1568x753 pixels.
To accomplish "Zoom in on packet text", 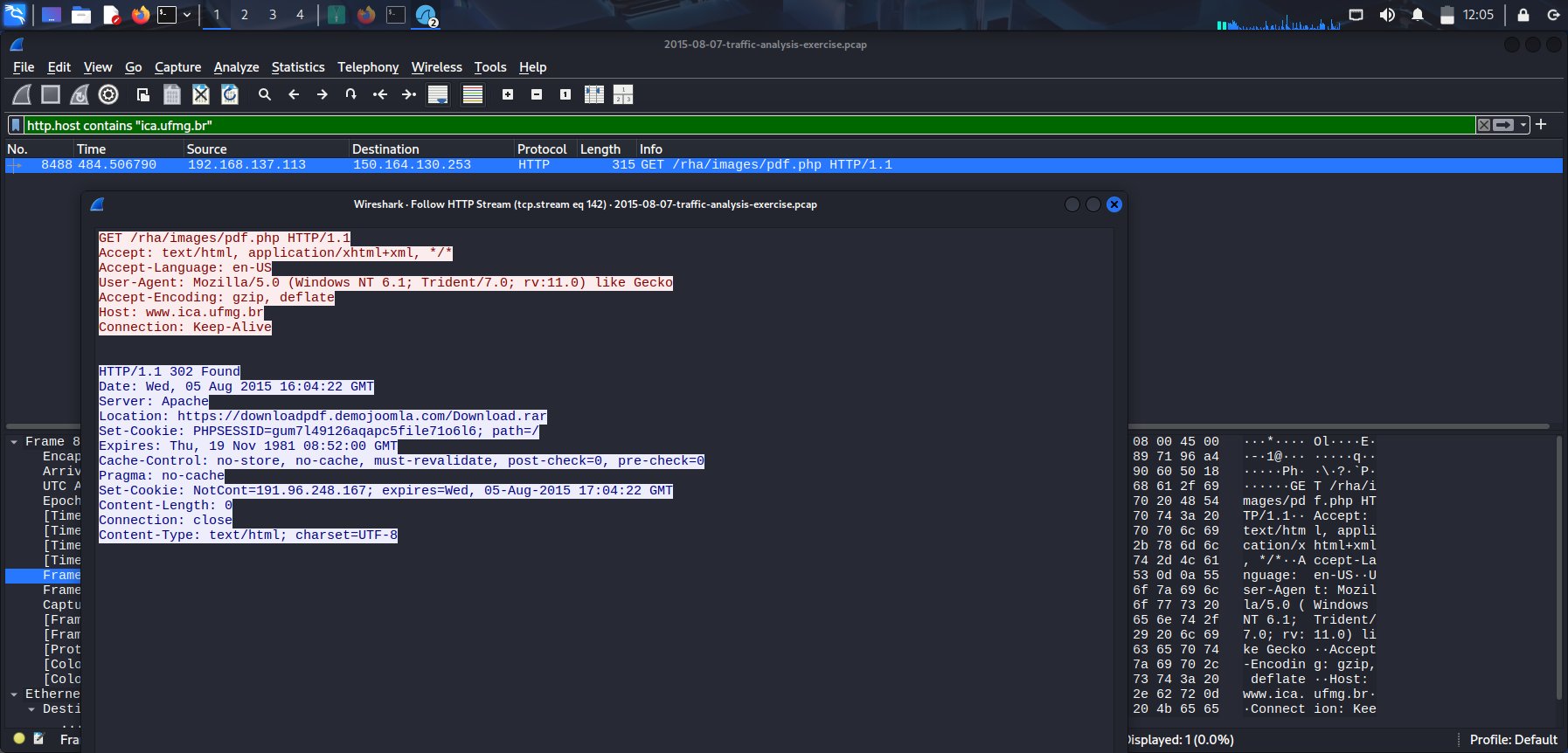I will 508,94.
